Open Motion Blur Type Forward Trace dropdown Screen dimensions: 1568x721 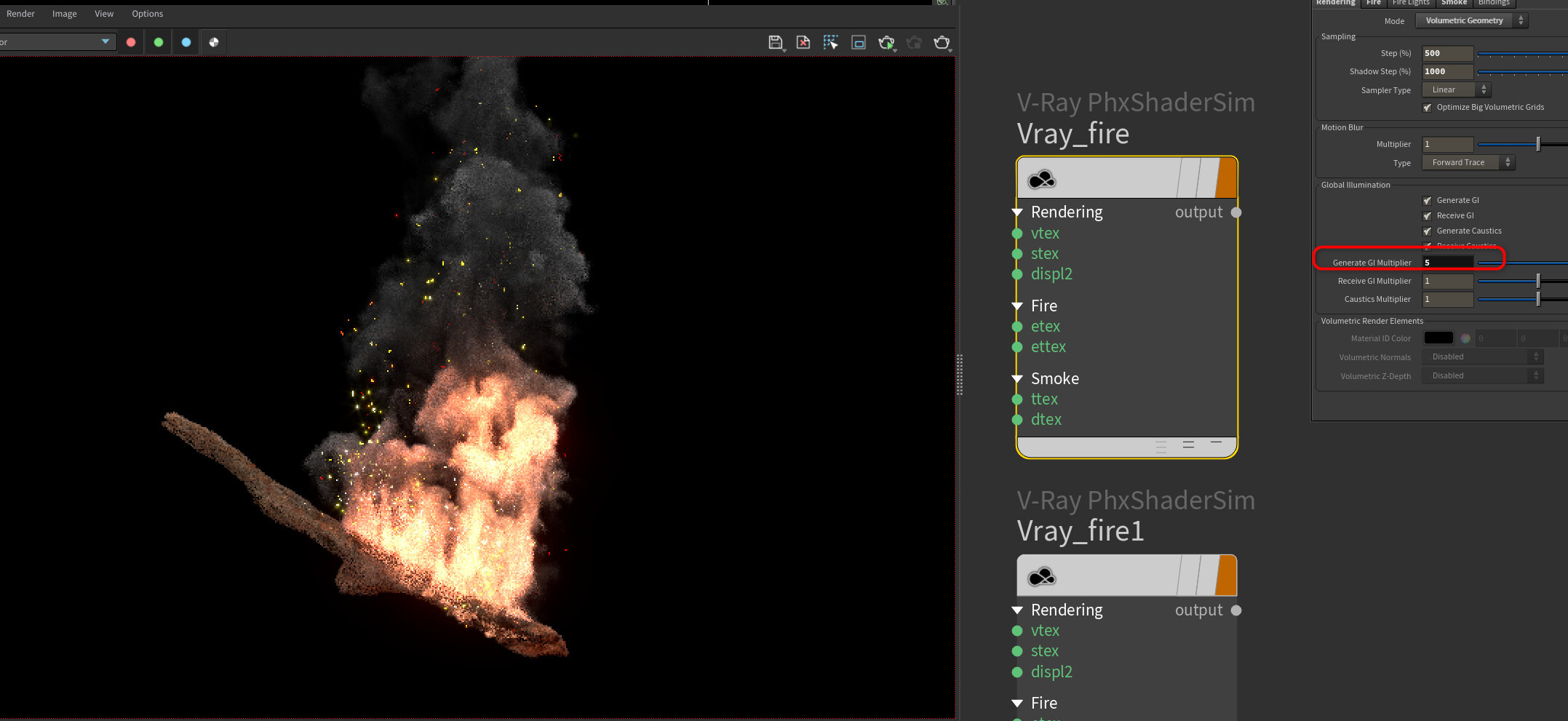pyautogui.click(x=1468, y=162)
